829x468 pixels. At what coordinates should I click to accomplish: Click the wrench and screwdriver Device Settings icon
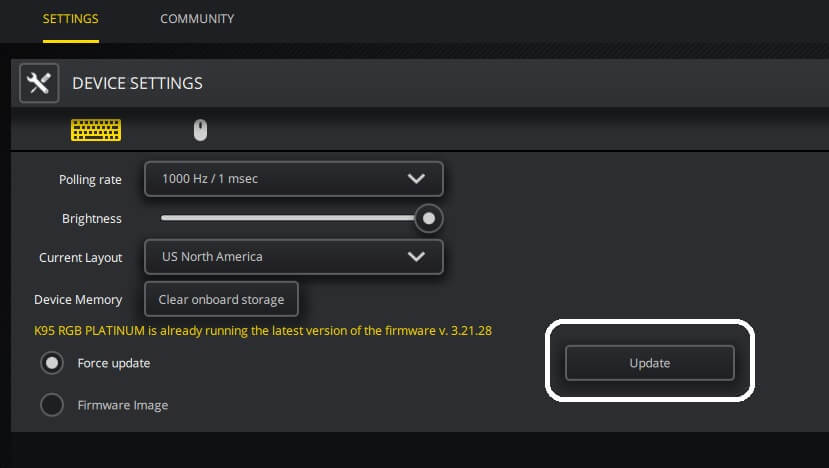pyautogui.click(x=39, y=83)
